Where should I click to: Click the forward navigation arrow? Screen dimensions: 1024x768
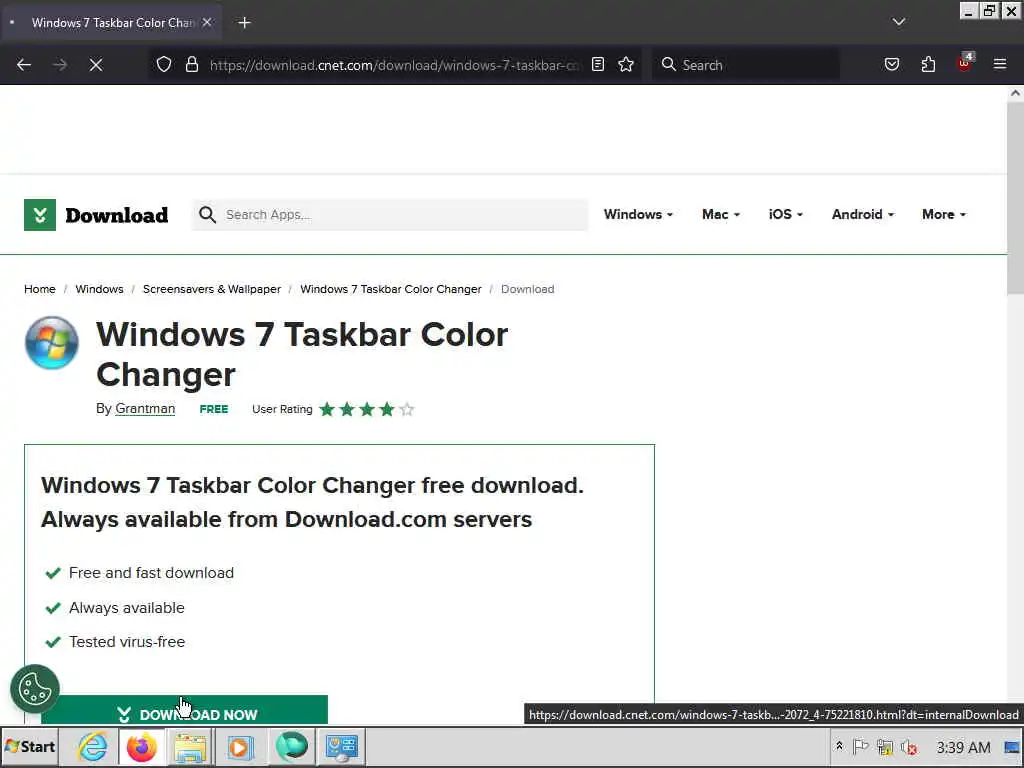click(60, 65)
